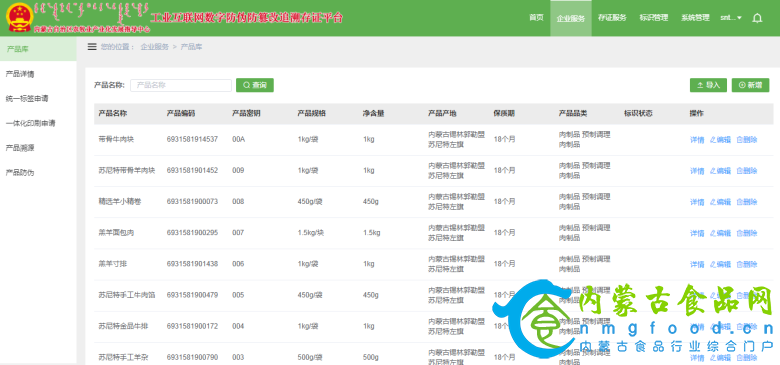Click the 净含量 column header

click(374, 113)
